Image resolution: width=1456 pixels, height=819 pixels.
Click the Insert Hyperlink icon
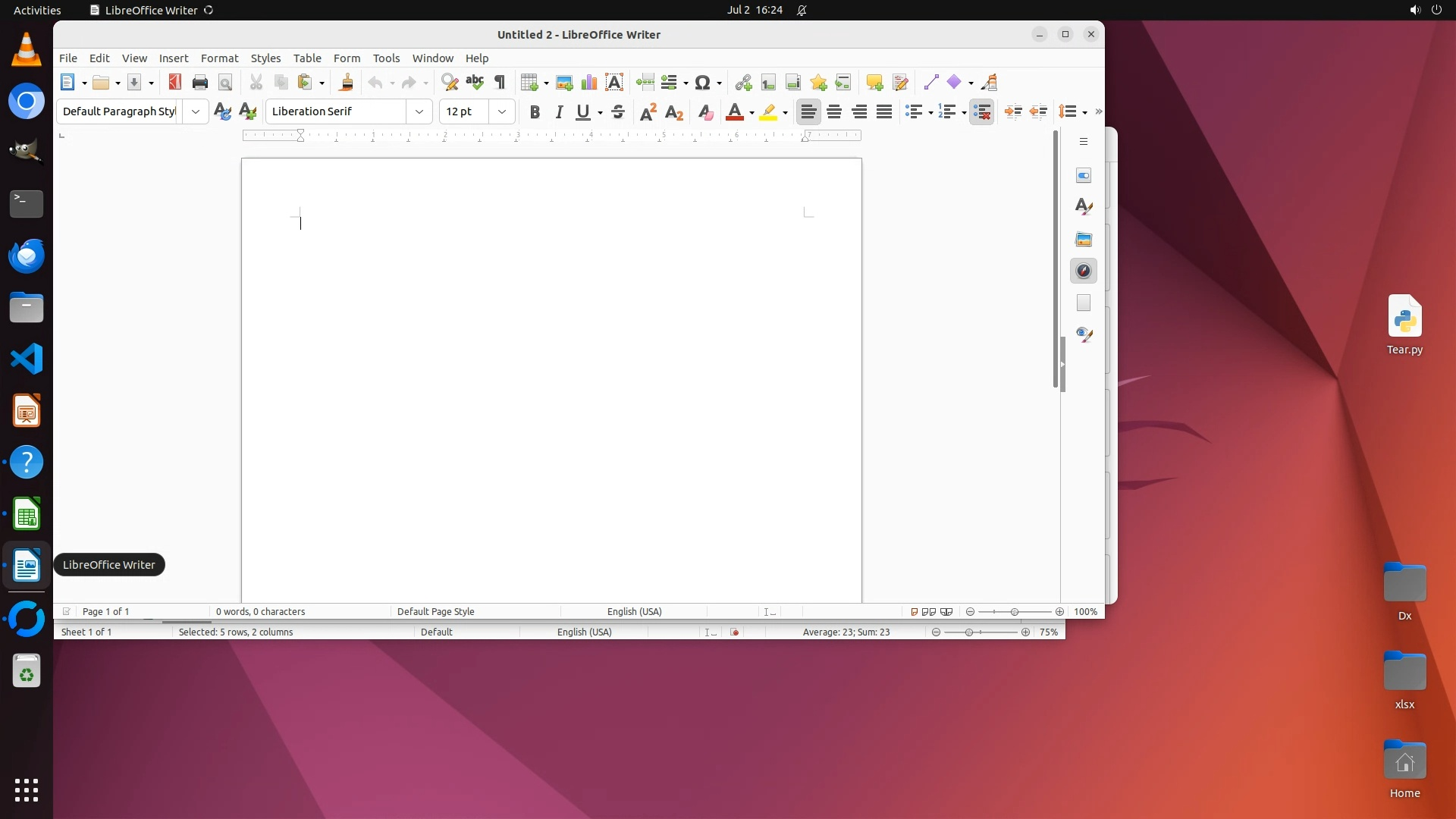coord(743,82)
